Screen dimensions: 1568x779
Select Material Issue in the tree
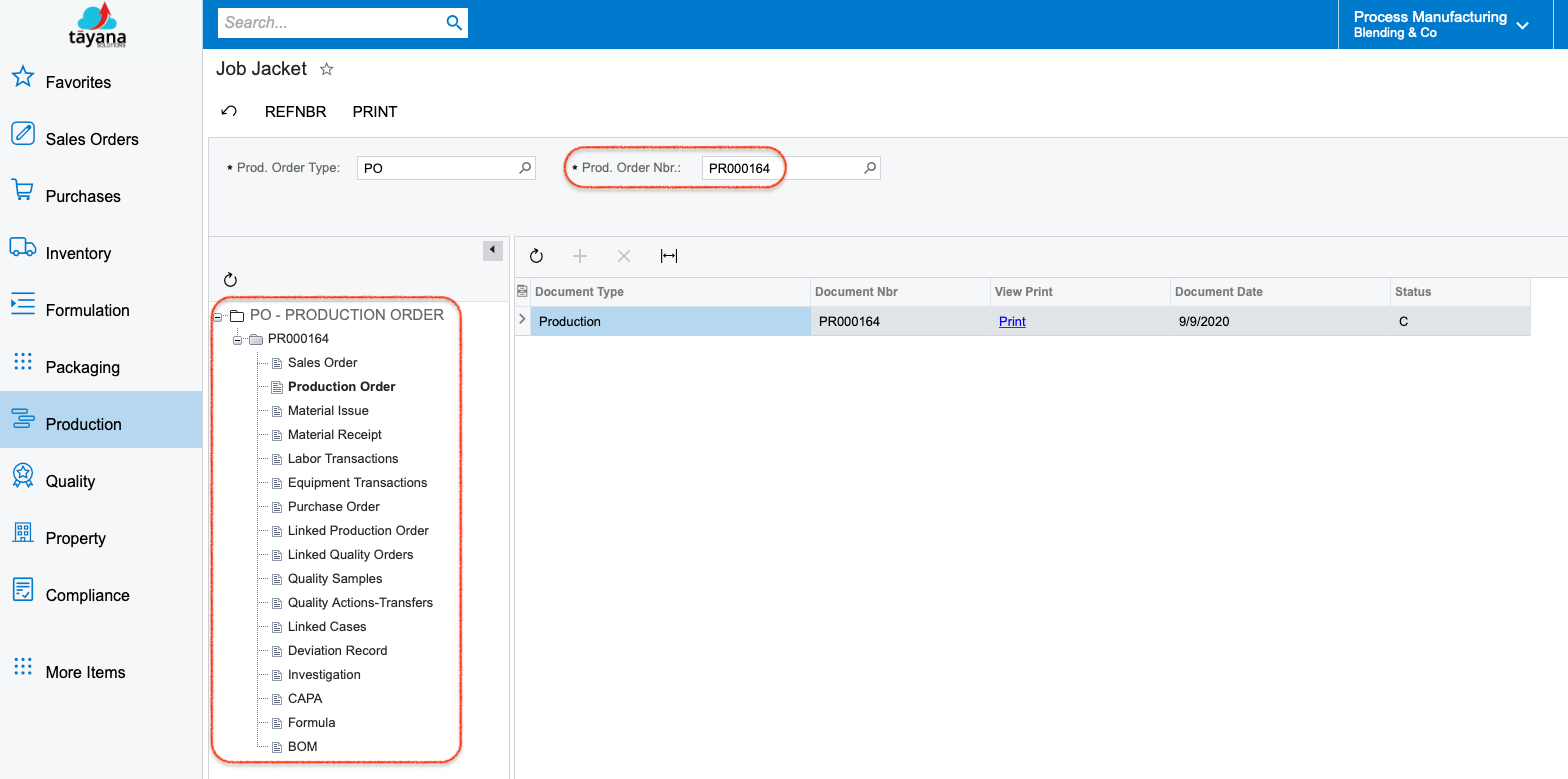[328, 411]
